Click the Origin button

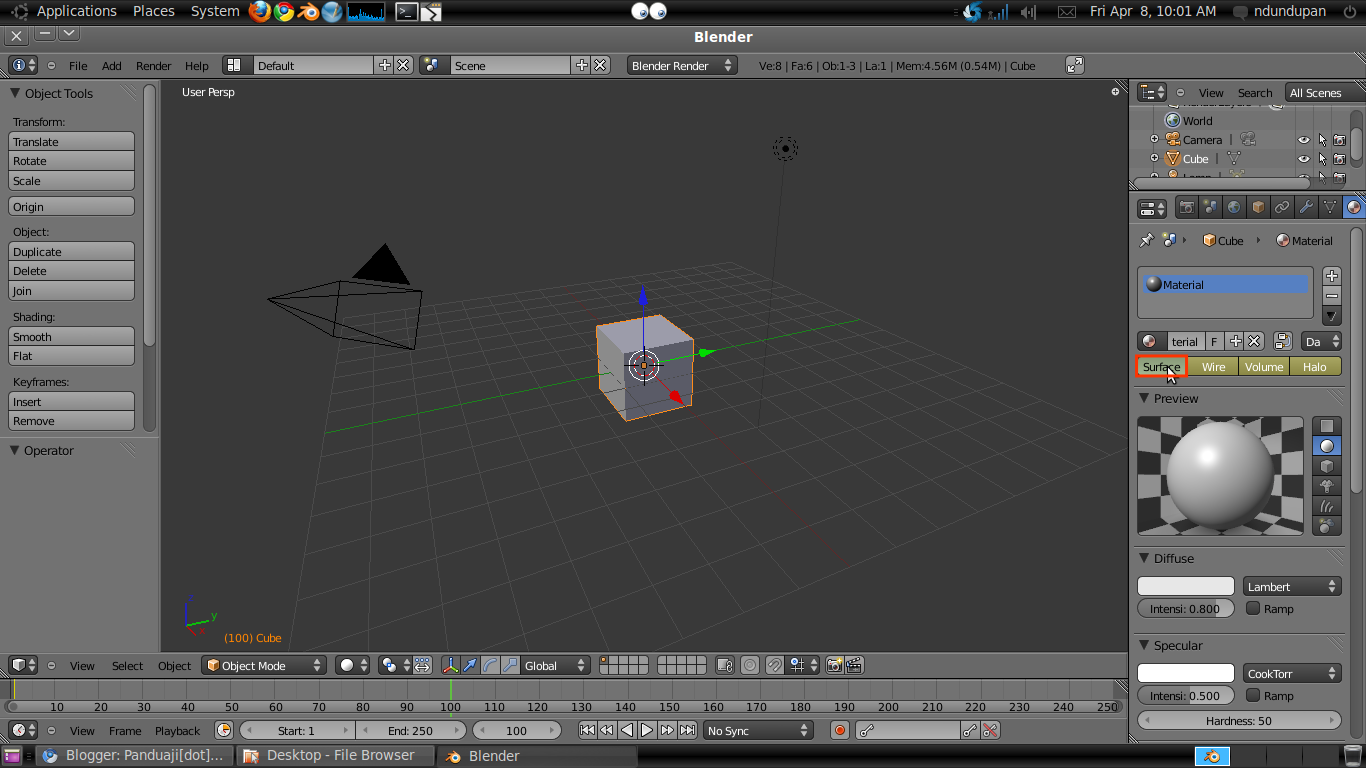tap(71, 206)
